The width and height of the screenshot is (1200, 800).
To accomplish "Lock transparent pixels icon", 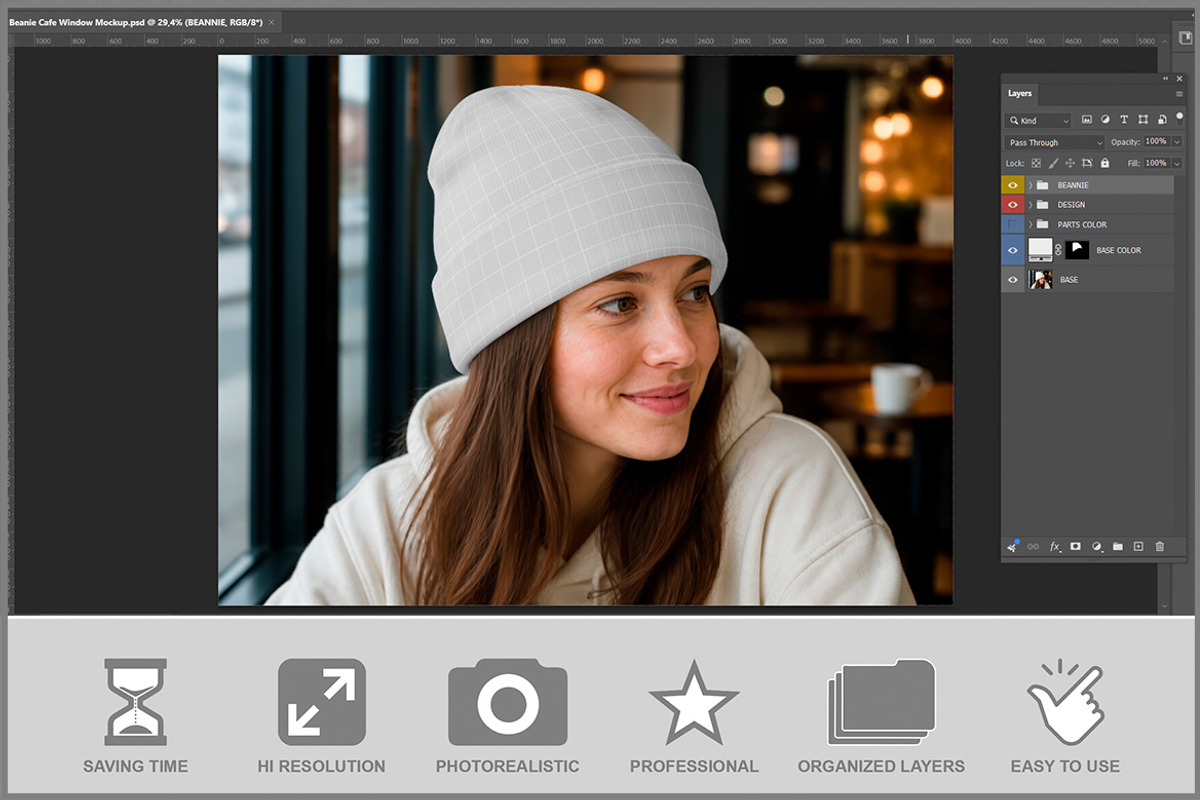I will pyautogui.click(x=1036, y=163).
